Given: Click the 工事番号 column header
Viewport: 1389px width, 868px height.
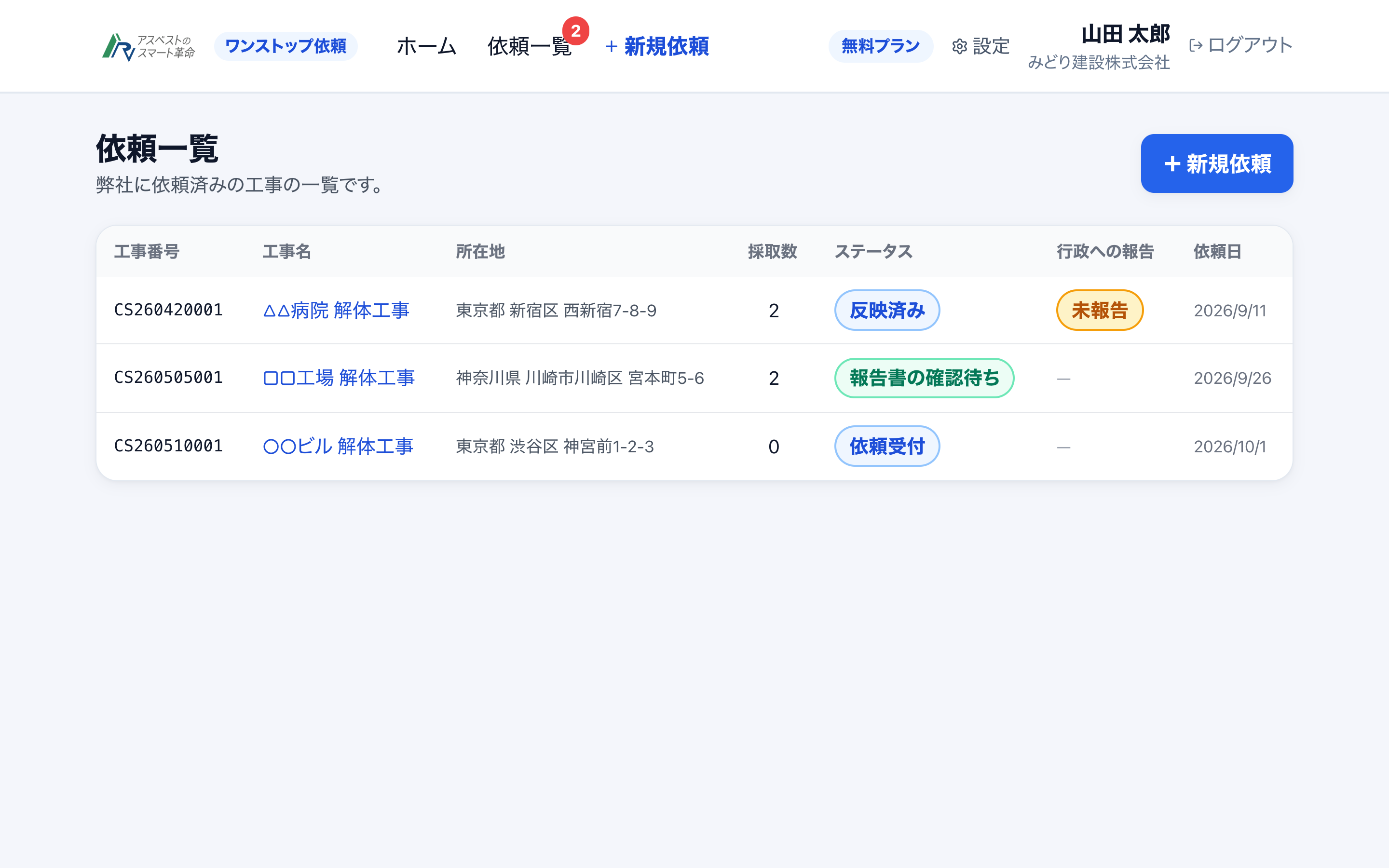Looking at the screenshot, I should pos(147,251).
